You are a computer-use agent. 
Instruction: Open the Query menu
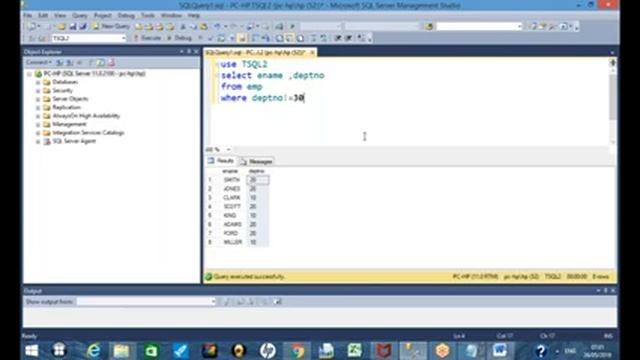click(x=80, y=16)
